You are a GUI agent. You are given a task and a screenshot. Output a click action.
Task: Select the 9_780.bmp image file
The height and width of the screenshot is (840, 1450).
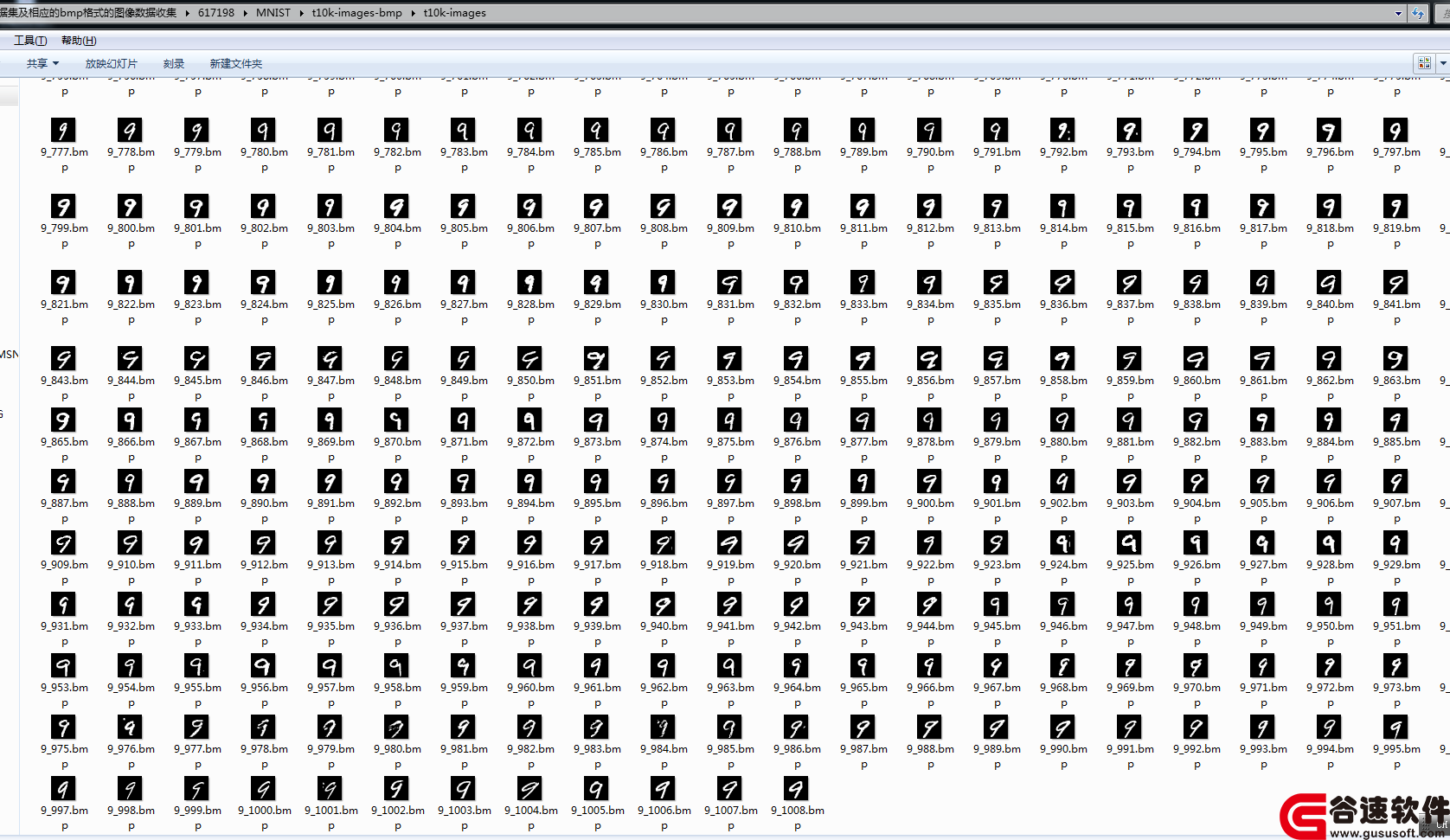coord(264,144)
